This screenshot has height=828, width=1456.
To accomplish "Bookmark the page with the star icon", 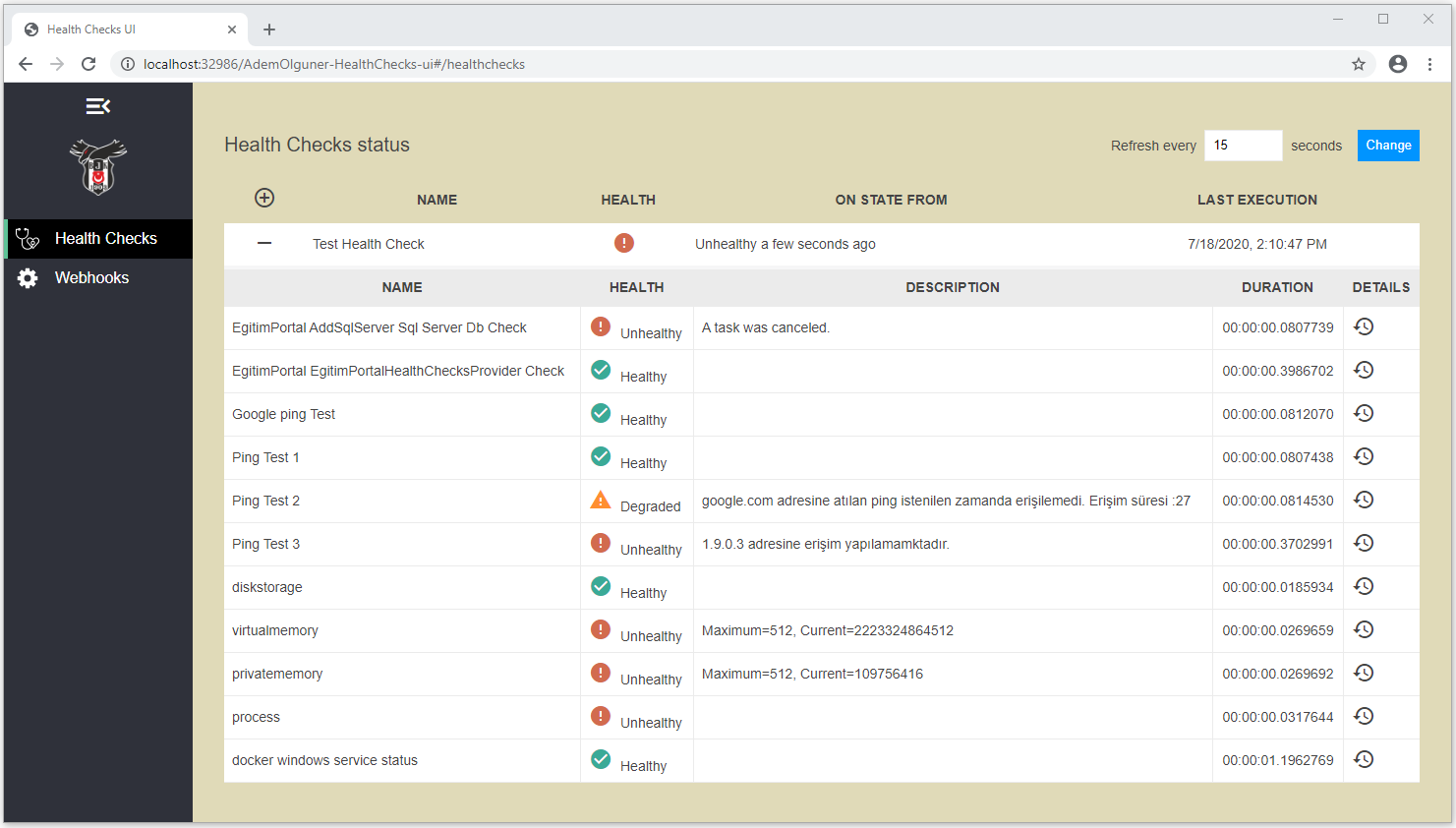I will pyautogui.click(x=1358, y=63).
